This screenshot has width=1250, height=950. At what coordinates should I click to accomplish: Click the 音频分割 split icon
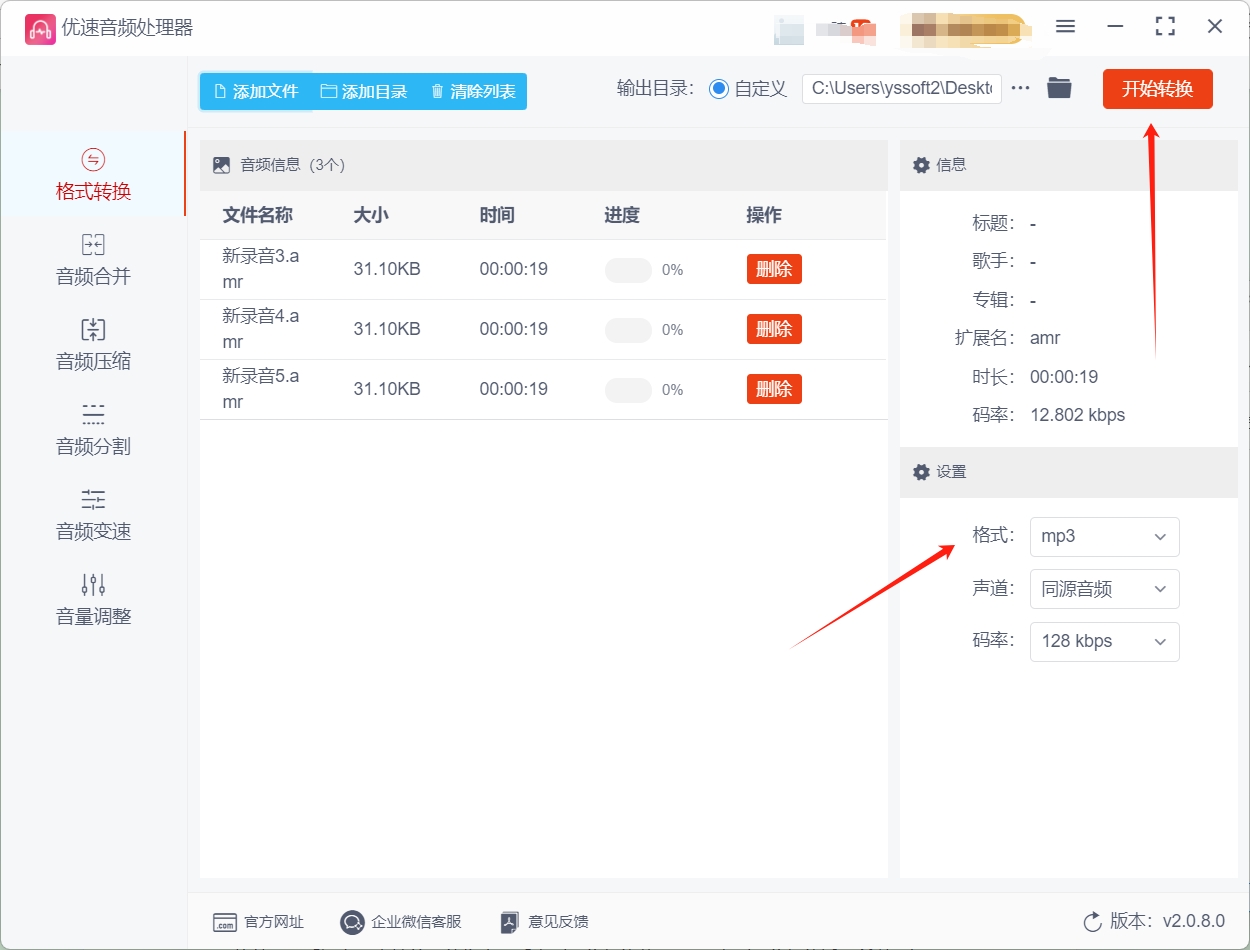[93, 414]
